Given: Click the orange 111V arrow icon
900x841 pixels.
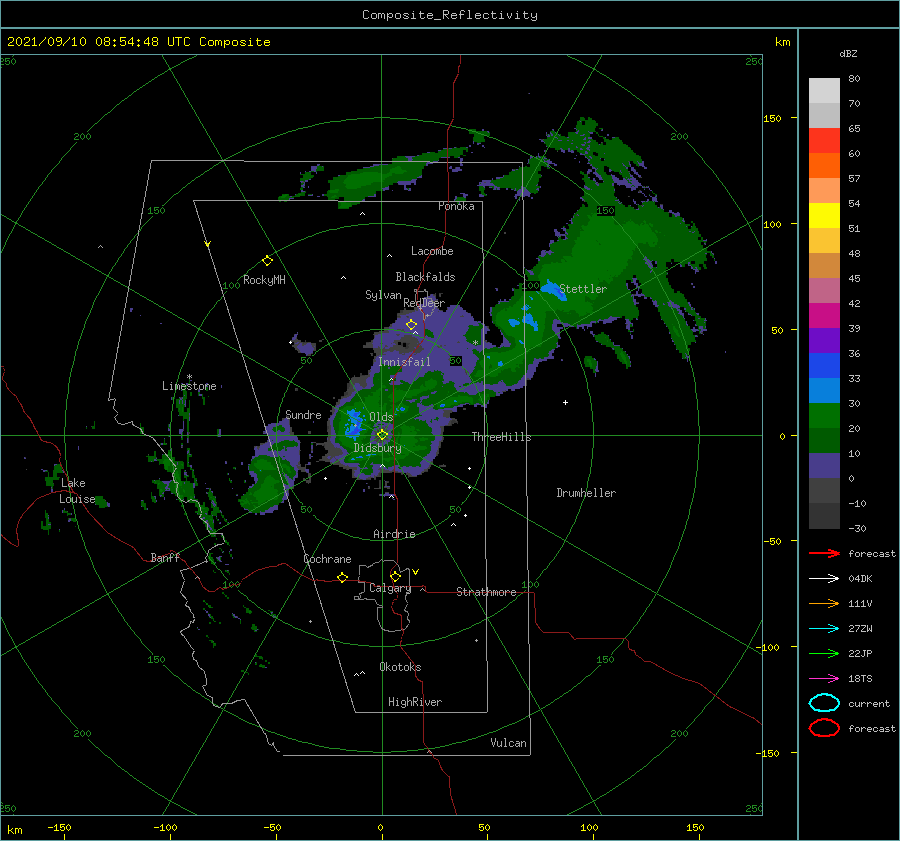Looking at the screenshot, I should tap(824, 603).
